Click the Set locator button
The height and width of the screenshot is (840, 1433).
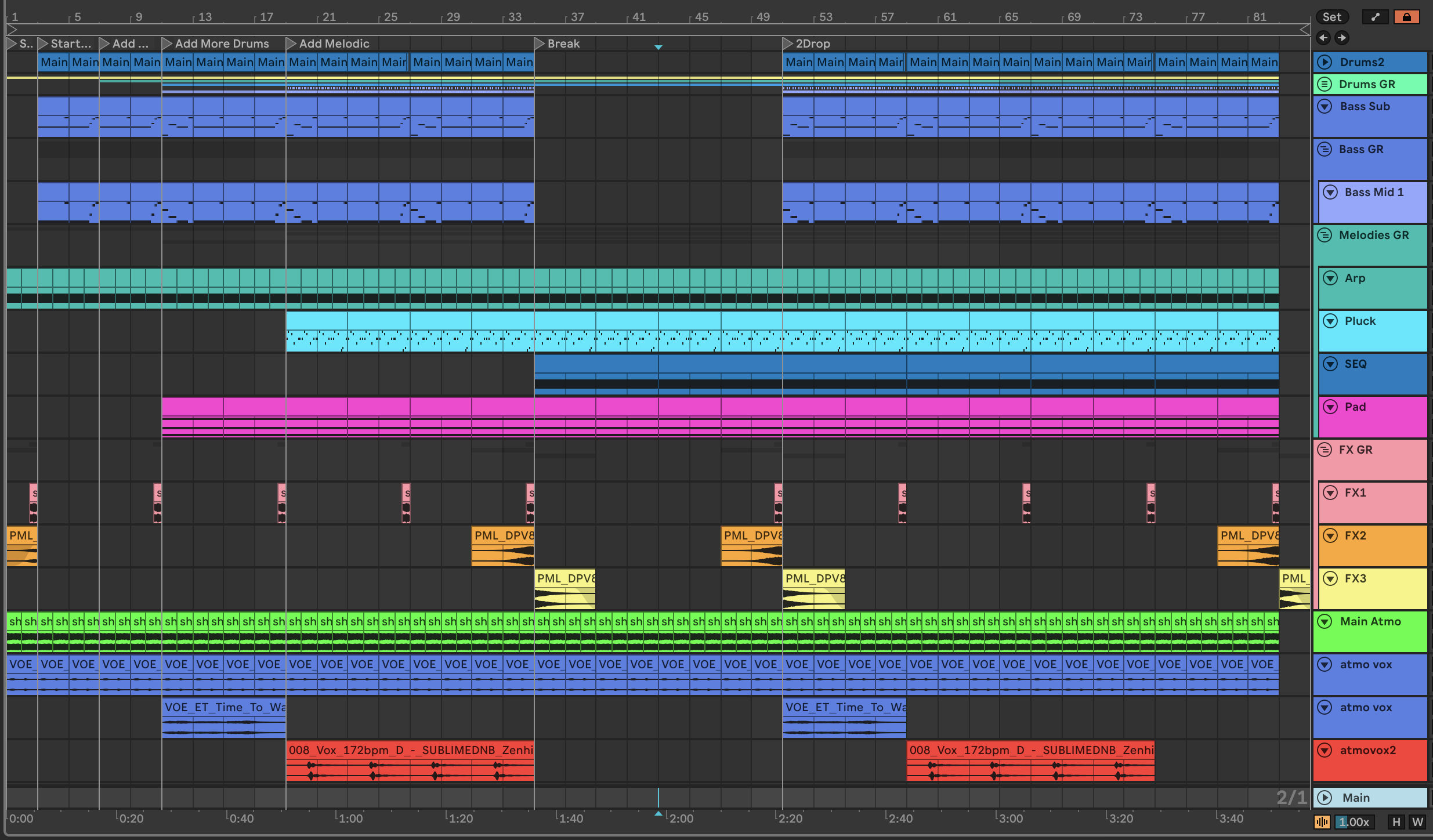coord(1332,17)
